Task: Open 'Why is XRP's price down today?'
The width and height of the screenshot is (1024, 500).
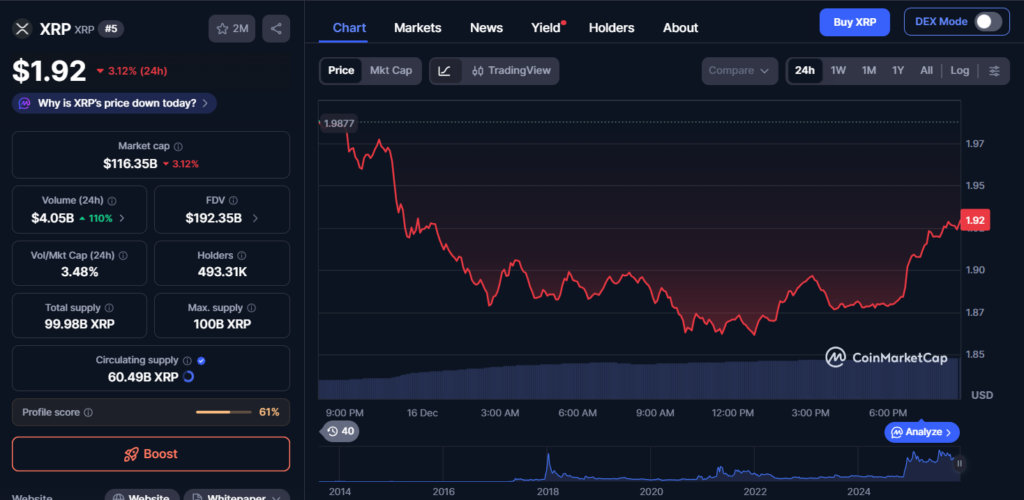Action: [x=114, y=103]
